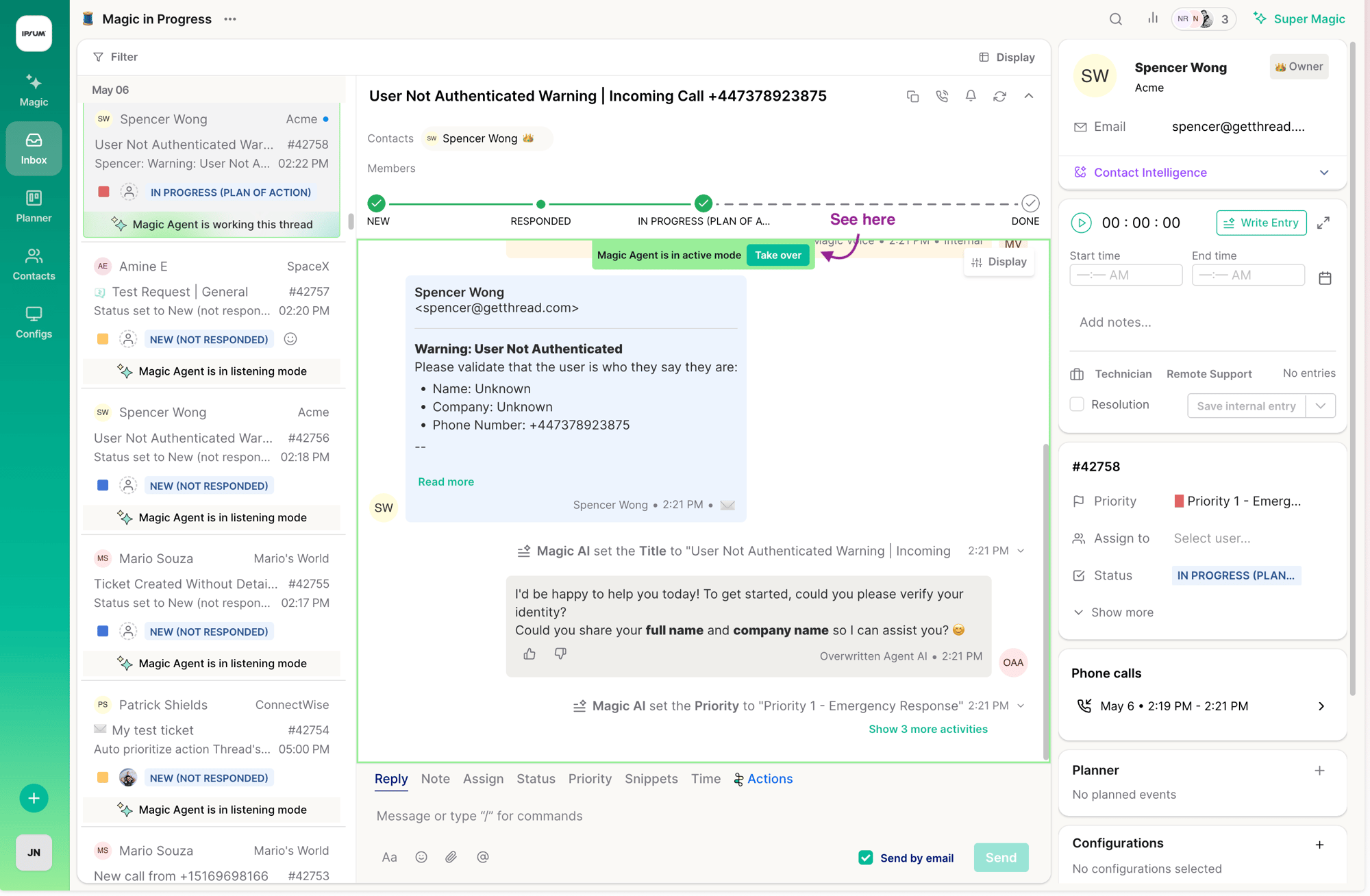This screenshot has width=1370, height=896.
Task: Open the Actions tab
Action: tap(763, 779)
